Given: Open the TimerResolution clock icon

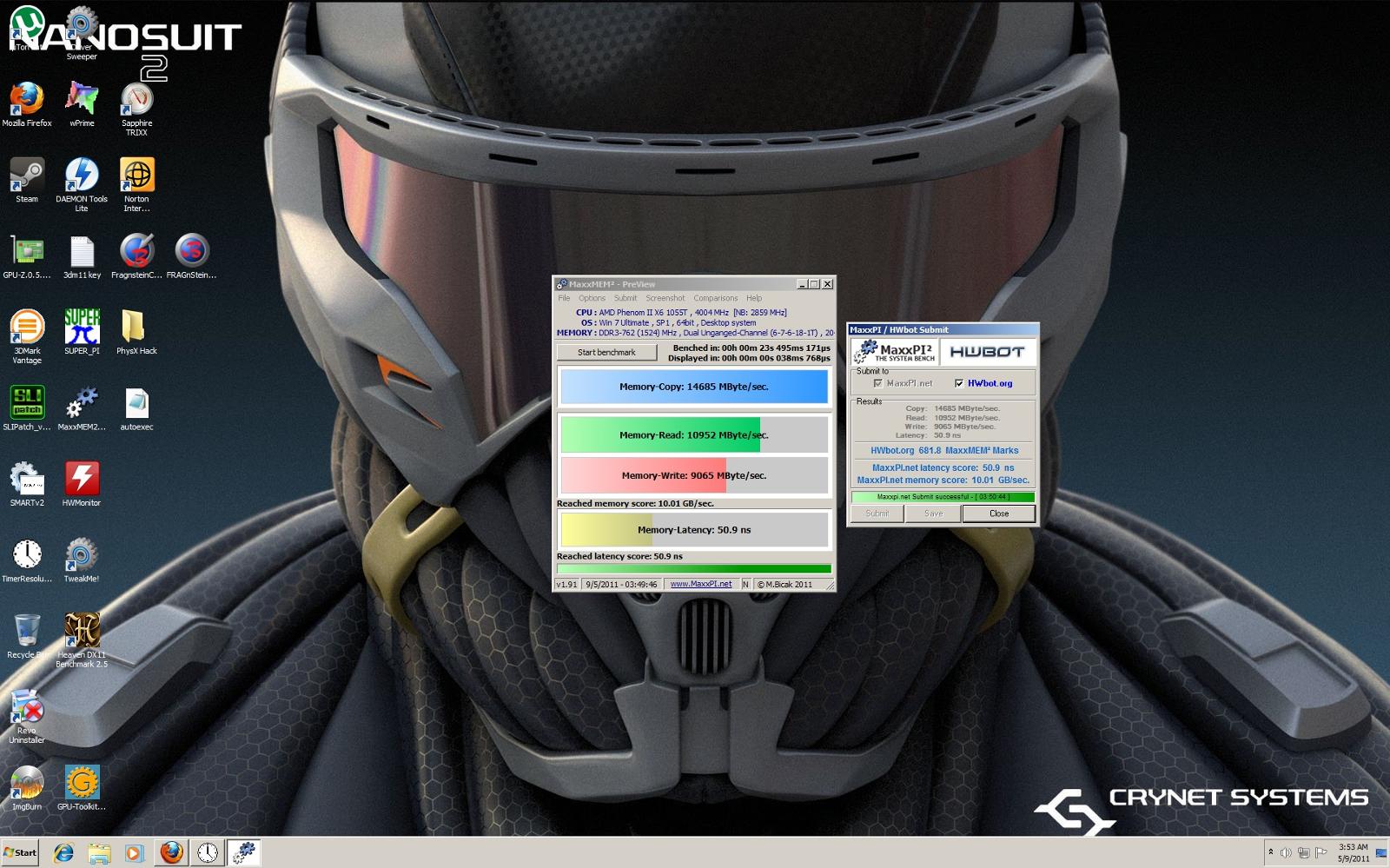Looking at the screenshot, I should [x=27, y=560].
